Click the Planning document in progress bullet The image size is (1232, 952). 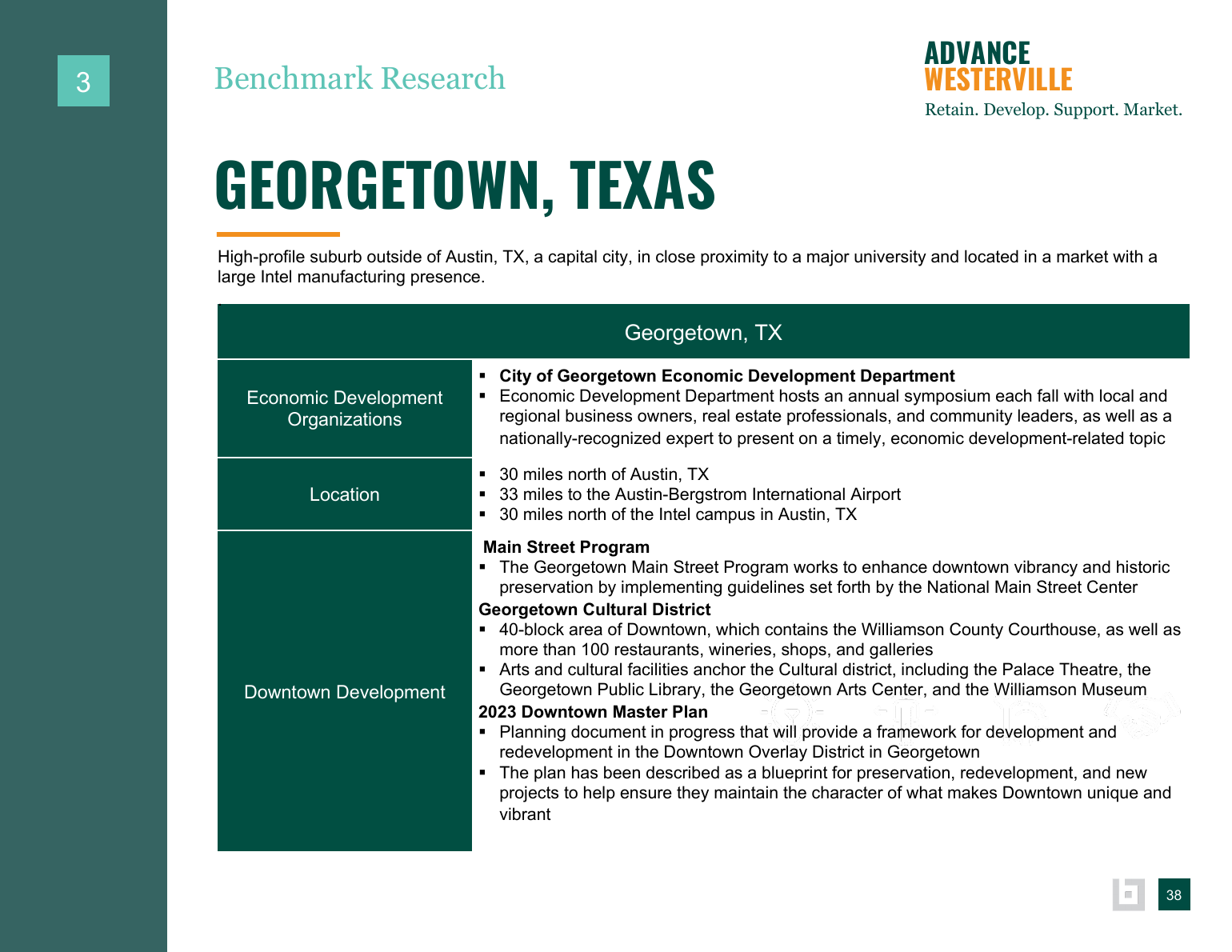[x=807, y=742]
